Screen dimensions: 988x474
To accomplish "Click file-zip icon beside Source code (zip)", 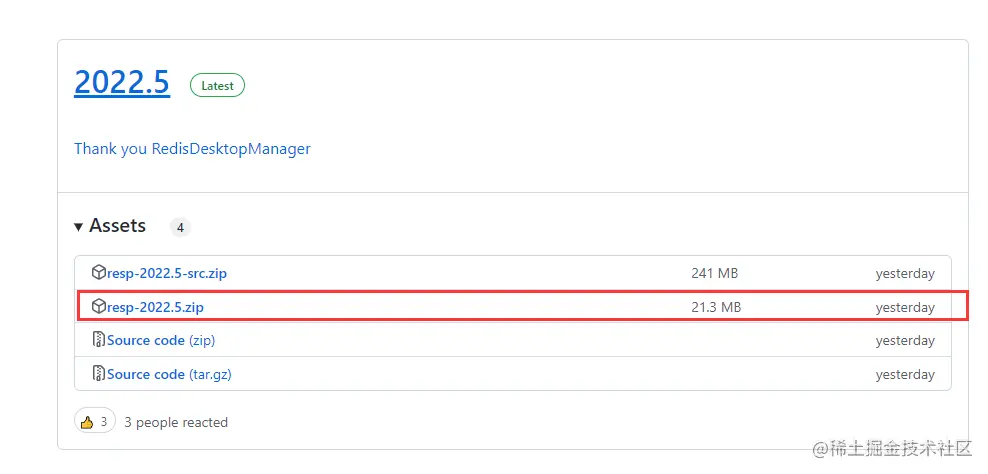I will pyautogui.click(x=98, y=340).
